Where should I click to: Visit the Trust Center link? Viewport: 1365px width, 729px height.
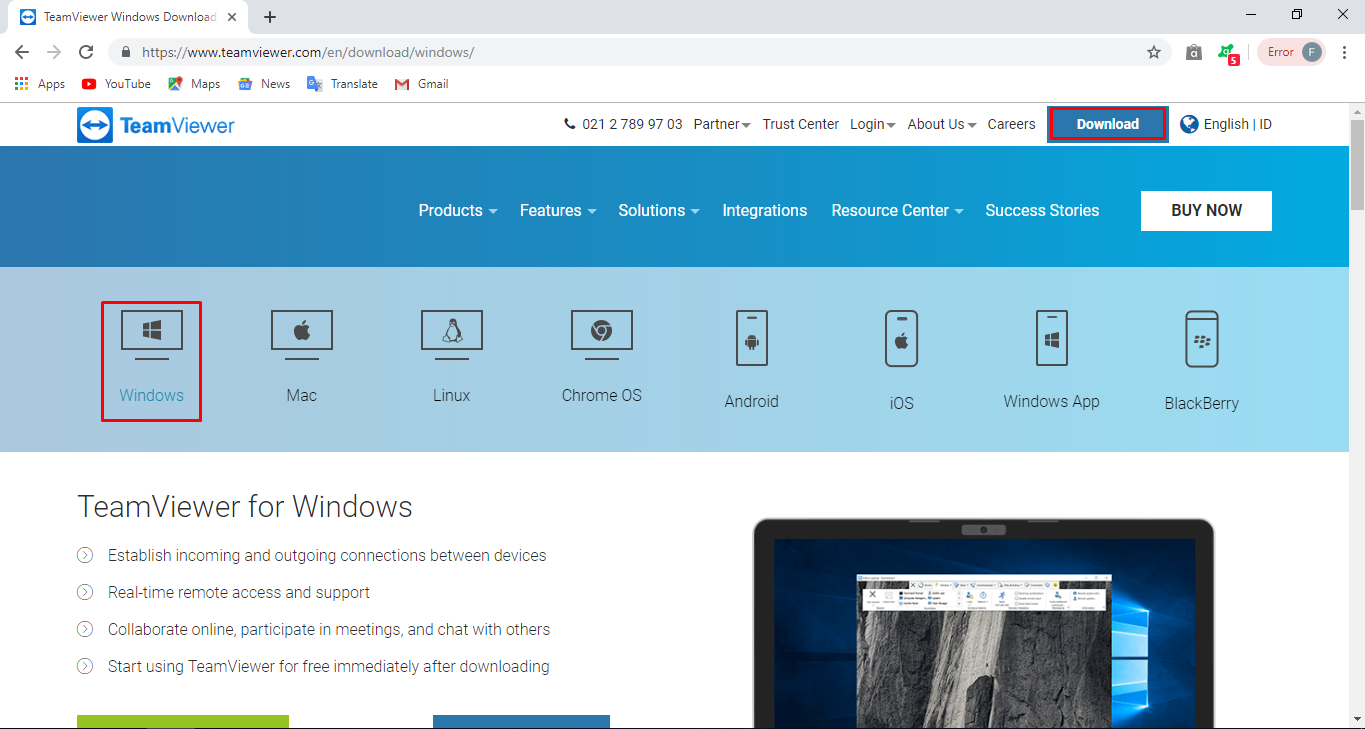[801, 124]
